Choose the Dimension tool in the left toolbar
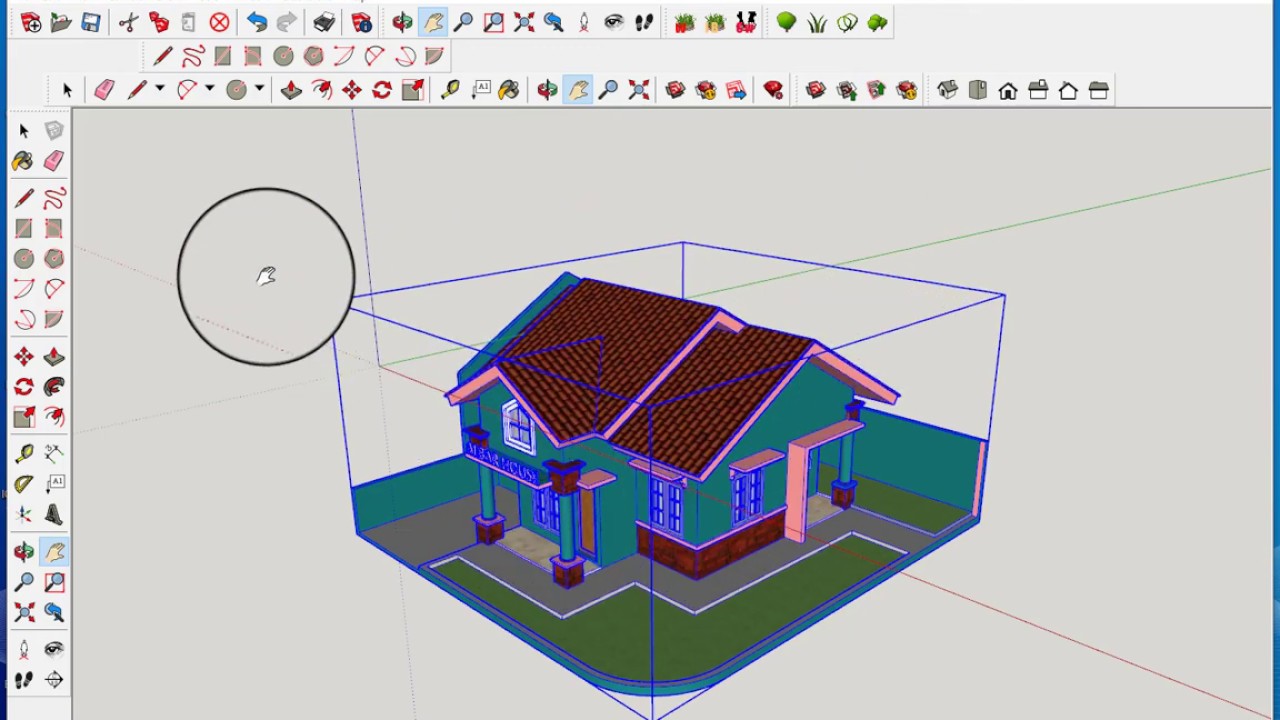The height and width of the screenshot is (720, 1280). point(54,454)
